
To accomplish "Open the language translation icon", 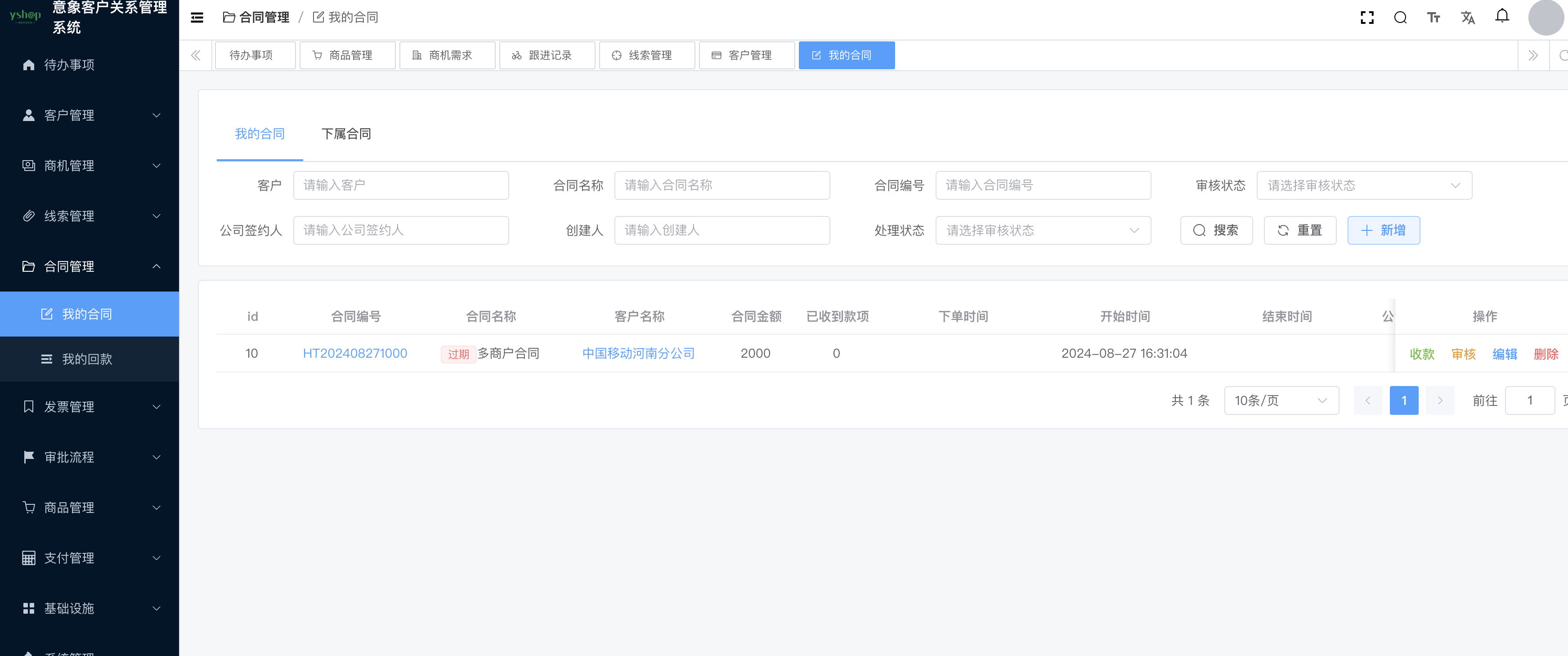I will 1468,18.
